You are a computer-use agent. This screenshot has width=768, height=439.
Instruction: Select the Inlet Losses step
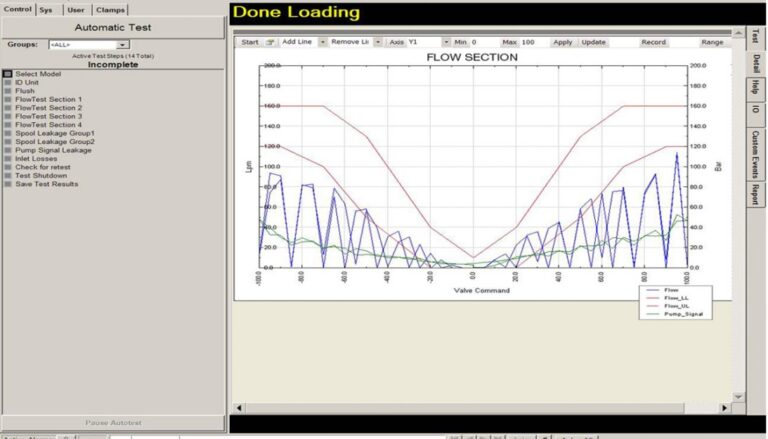click(36, 158)
